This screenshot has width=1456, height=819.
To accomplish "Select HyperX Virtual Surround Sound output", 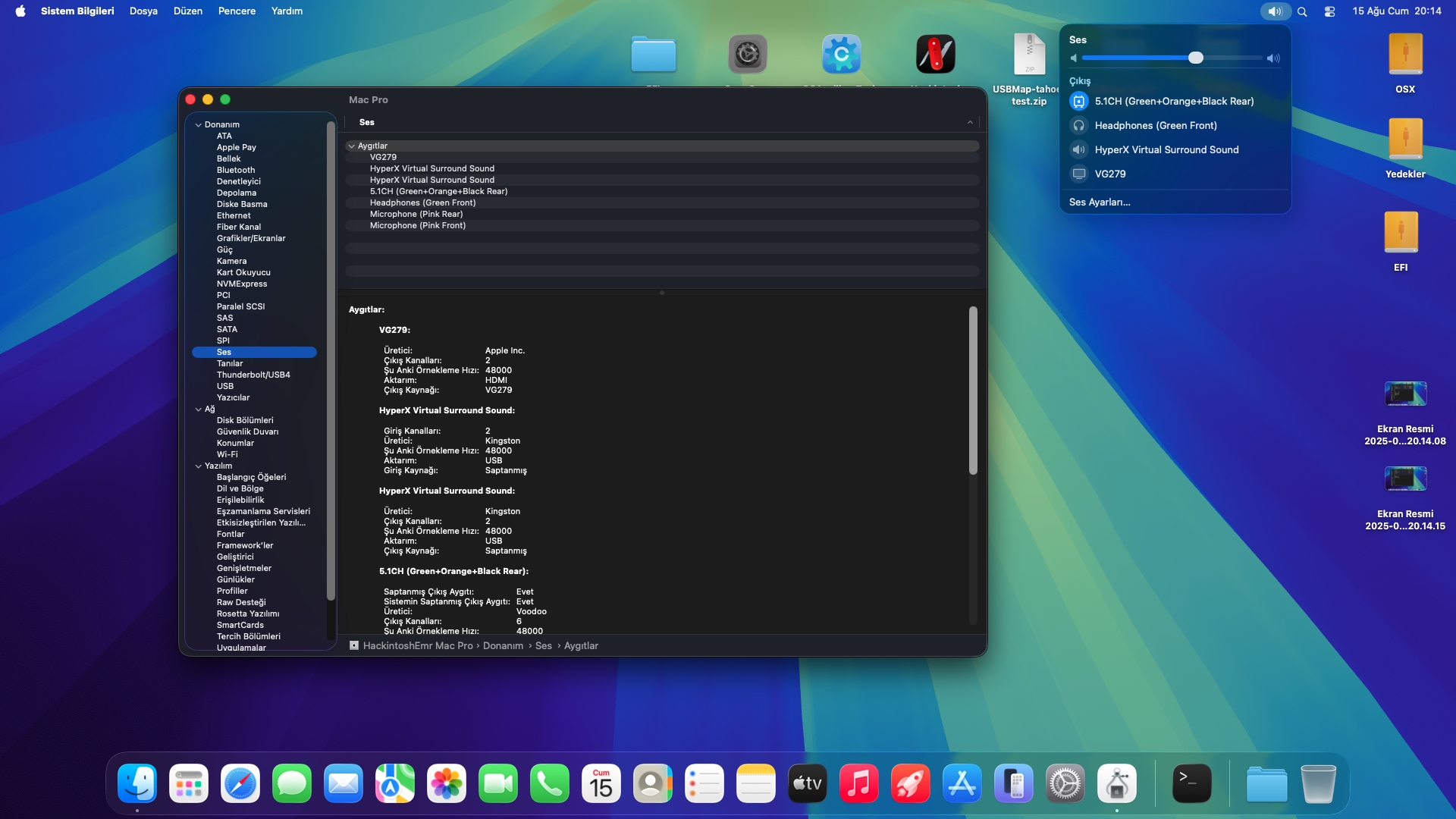I will pos(1166,149).
